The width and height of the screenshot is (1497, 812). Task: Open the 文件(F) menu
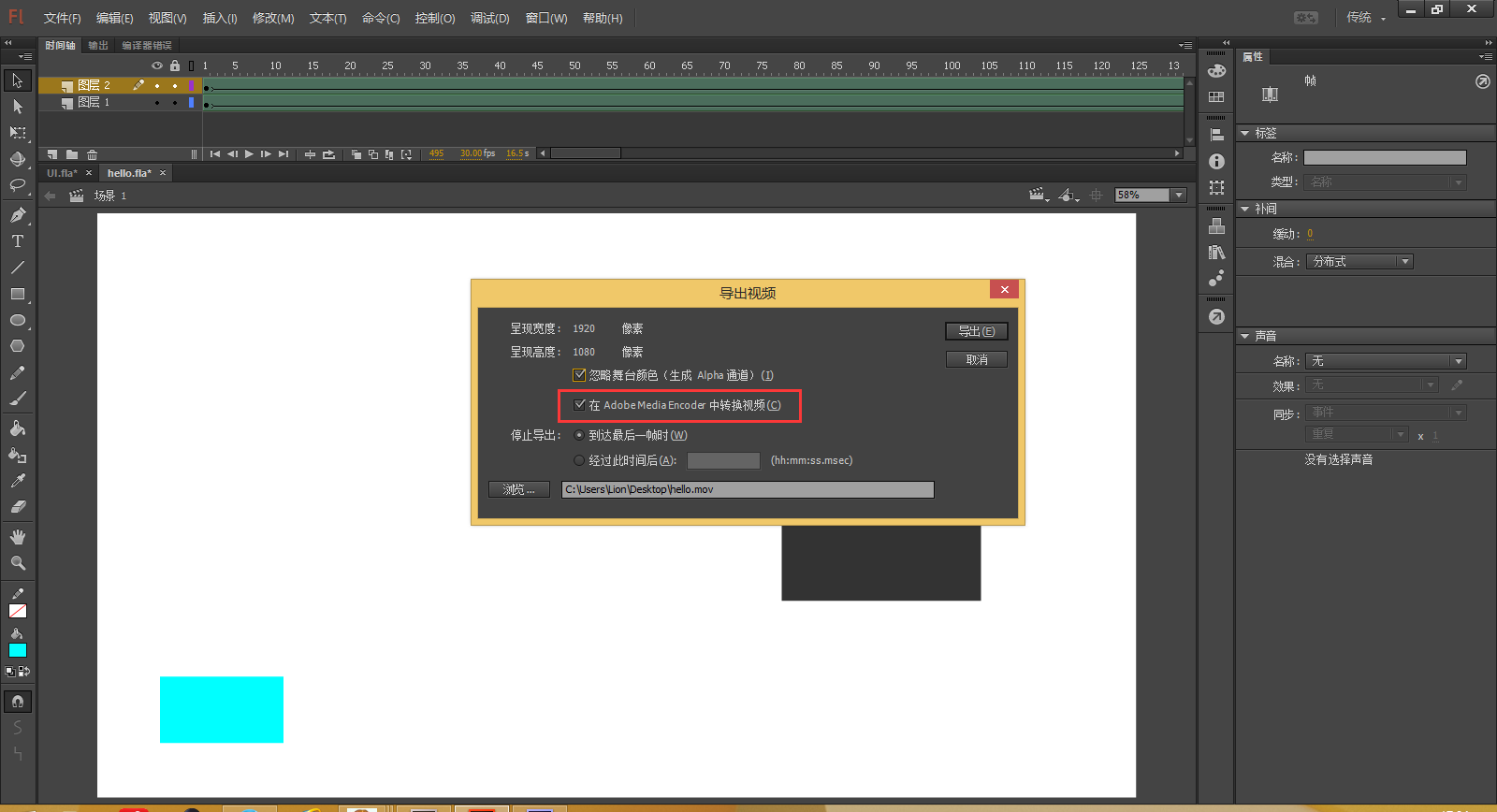63,19
